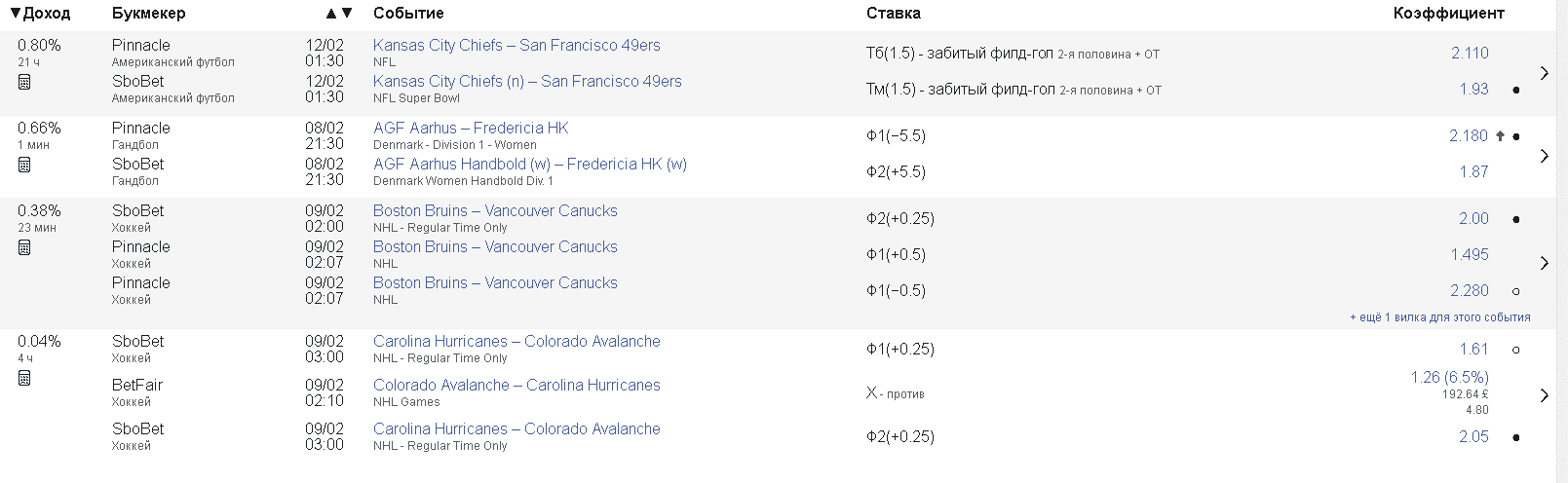Open calculator for the 0.80% surebet

point(24,82)
